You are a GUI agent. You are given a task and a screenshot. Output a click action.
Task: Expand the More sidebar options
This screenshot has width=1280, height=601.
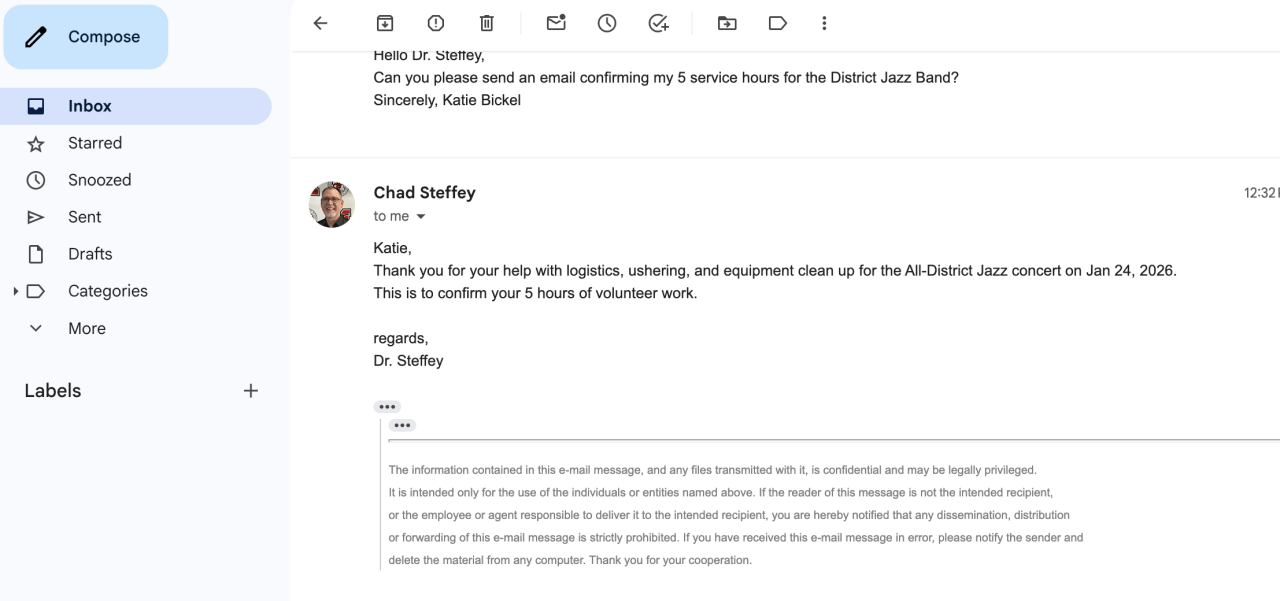pyautogui.click(x=36, y=328)
